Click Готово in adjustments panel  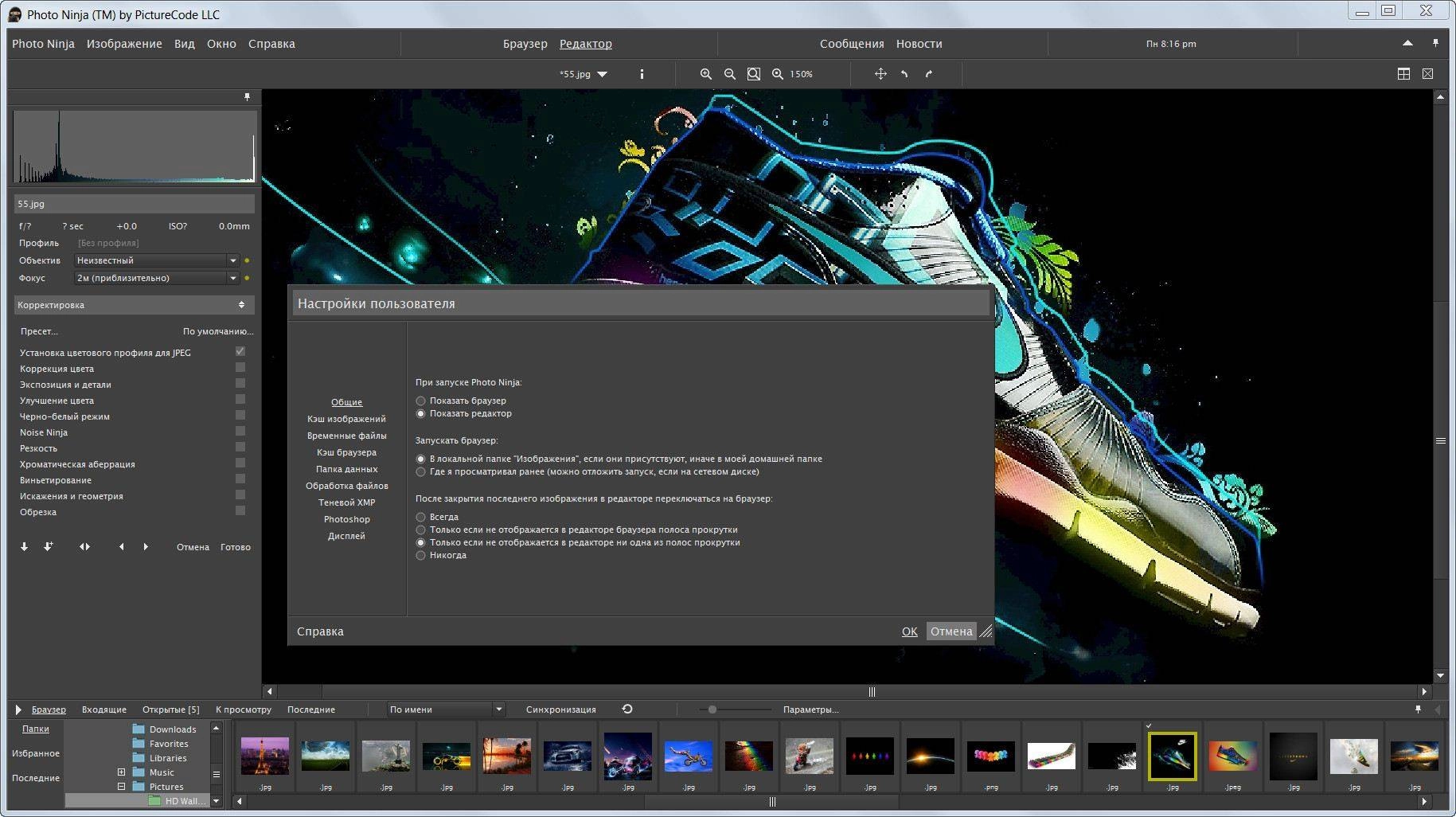(236, 547)
